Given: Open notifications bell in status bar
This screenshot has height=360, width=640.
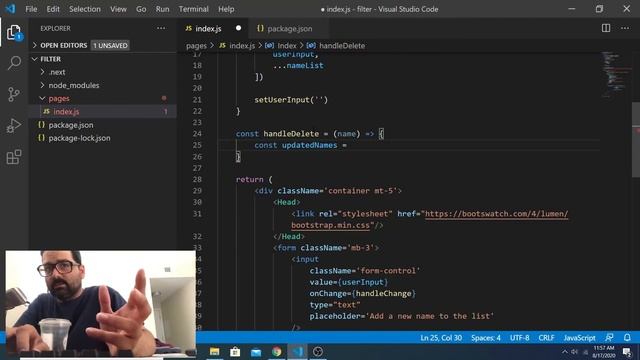Looking at the screenshot, I should [x=627, y=338].
